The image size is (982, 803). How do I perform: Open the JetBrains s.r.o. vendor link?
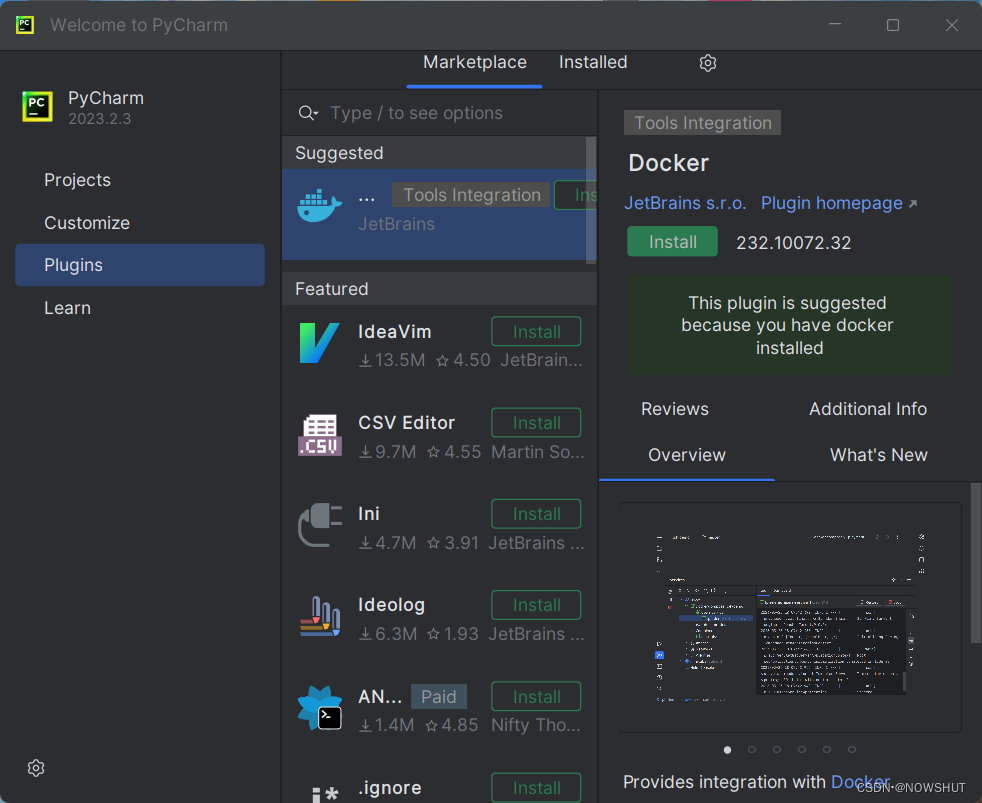coord(685,203)
